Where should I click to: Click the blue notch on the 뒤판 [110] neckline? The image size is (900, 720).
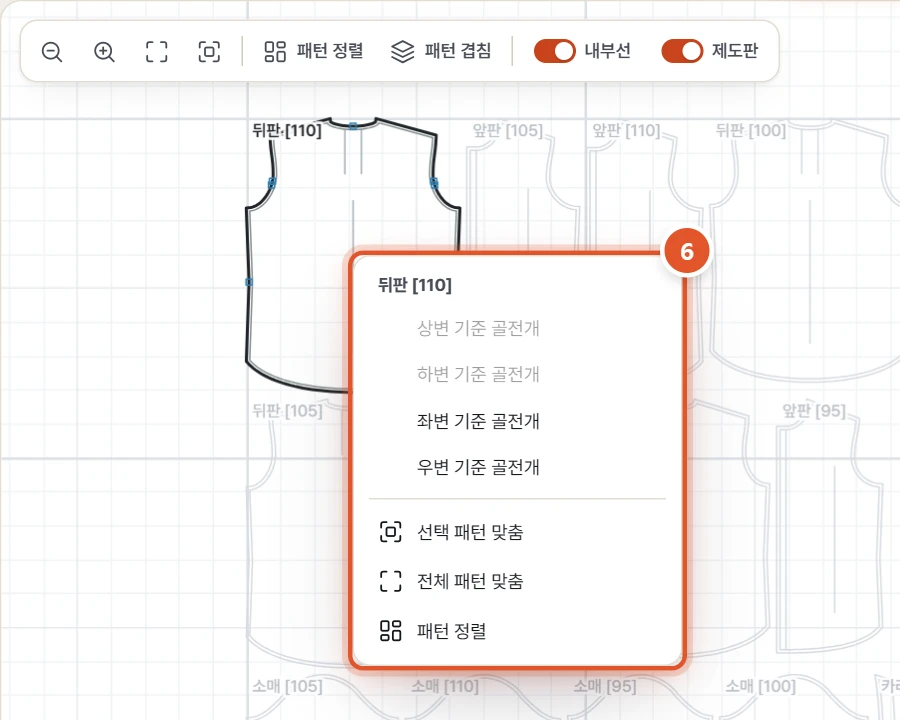353,126
